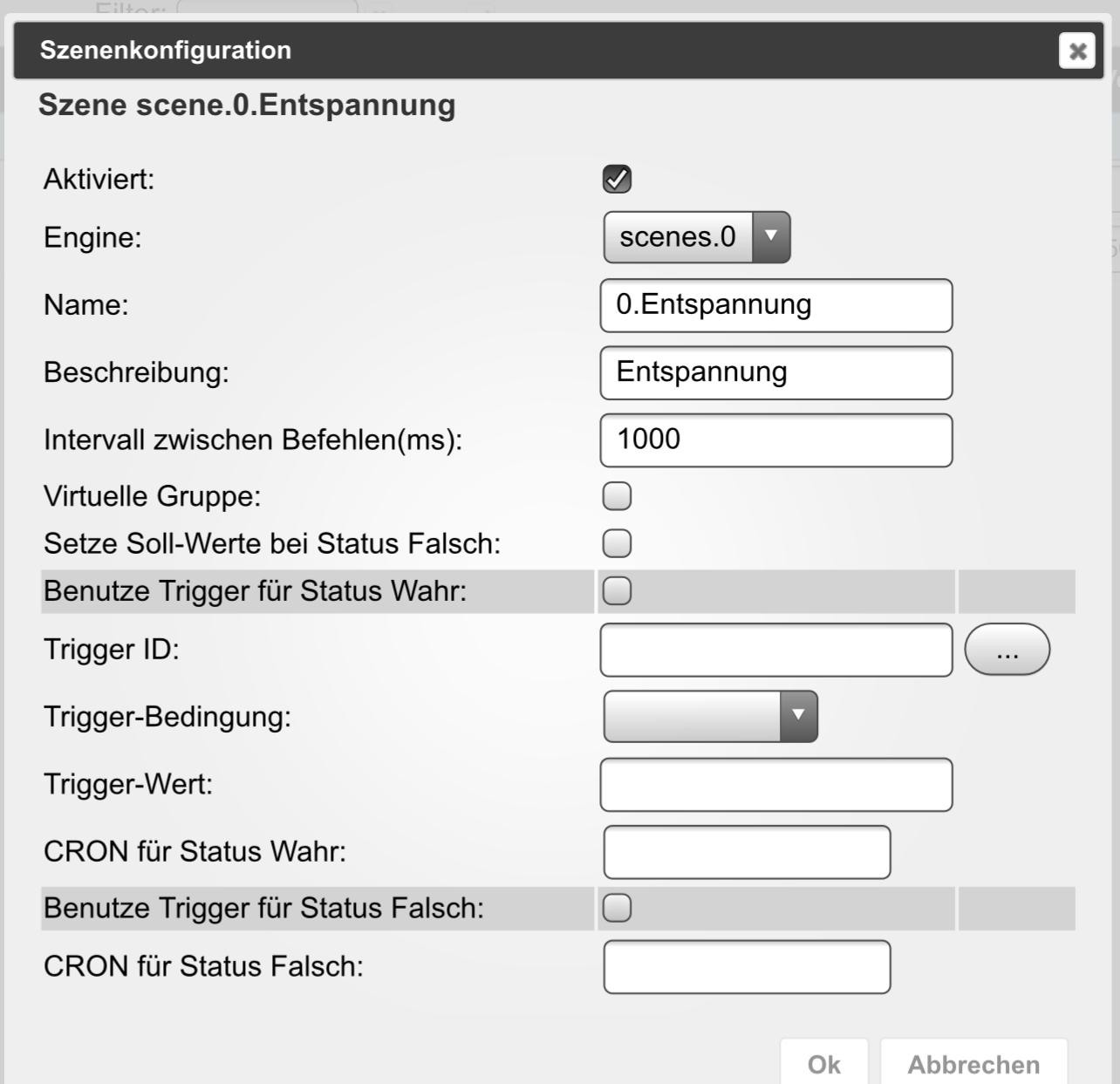Click the Trigger-Wert input field
The height and width of the screenshot is (1084, 1120).
[x=776, y=785]
